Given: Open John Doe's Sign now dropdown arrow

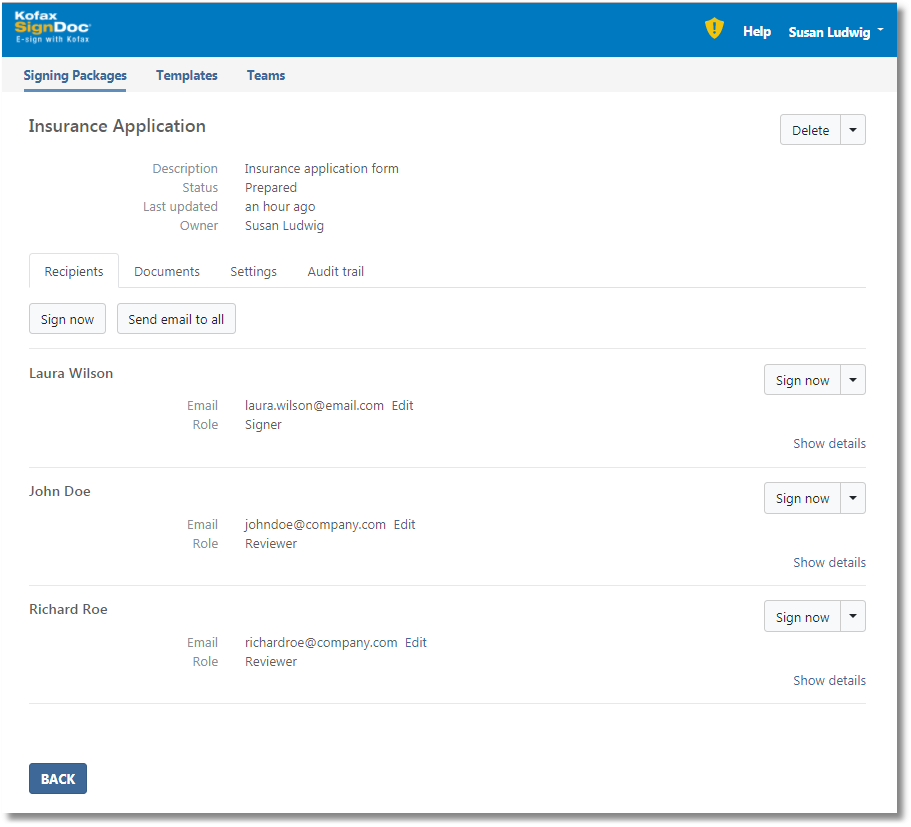Looking at the screenshot, I should pyautogui.click(x=853, y=498).
